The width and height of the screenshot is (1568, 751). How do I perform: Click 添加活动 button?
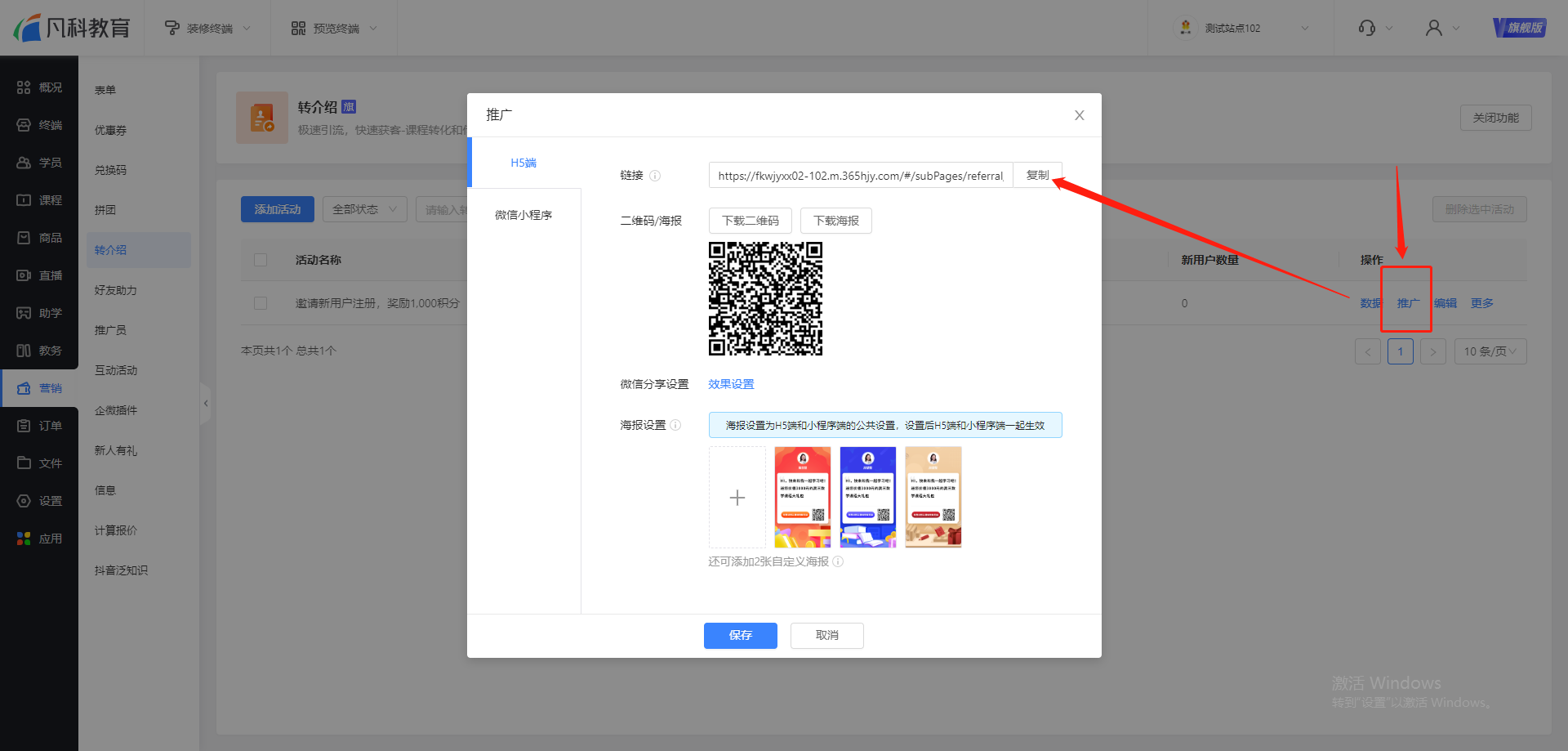tap(278, 209)
